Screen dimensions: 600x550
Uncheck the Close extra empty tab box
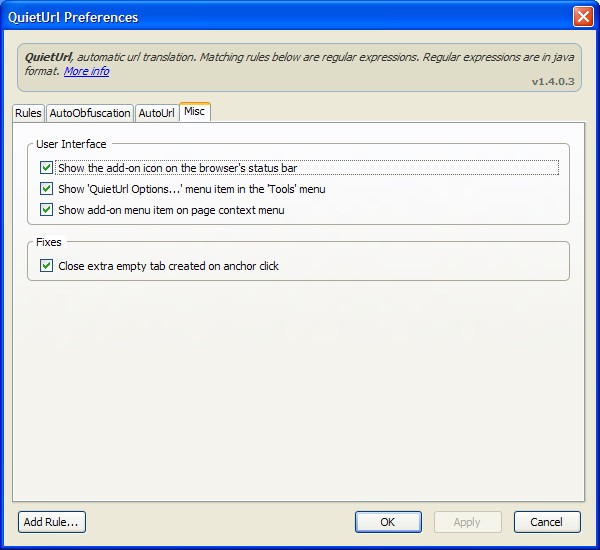coord(46,266)
